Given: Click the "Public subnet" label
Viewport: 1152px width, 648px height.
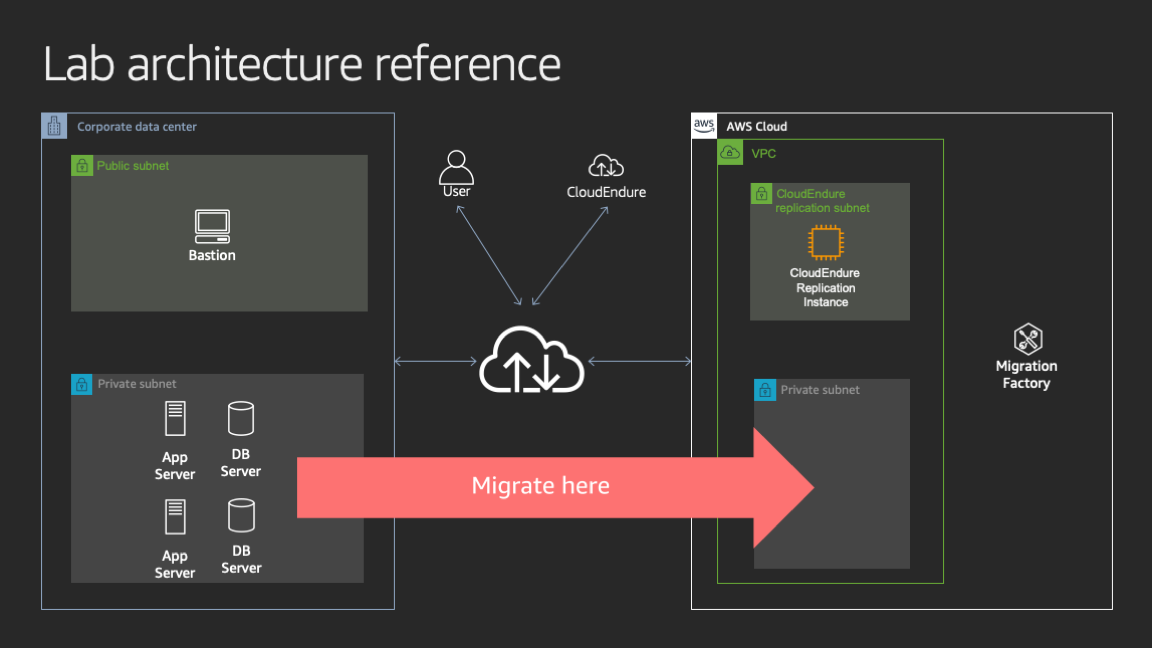Looking at the screenshot, I should [x=133, y=166].
